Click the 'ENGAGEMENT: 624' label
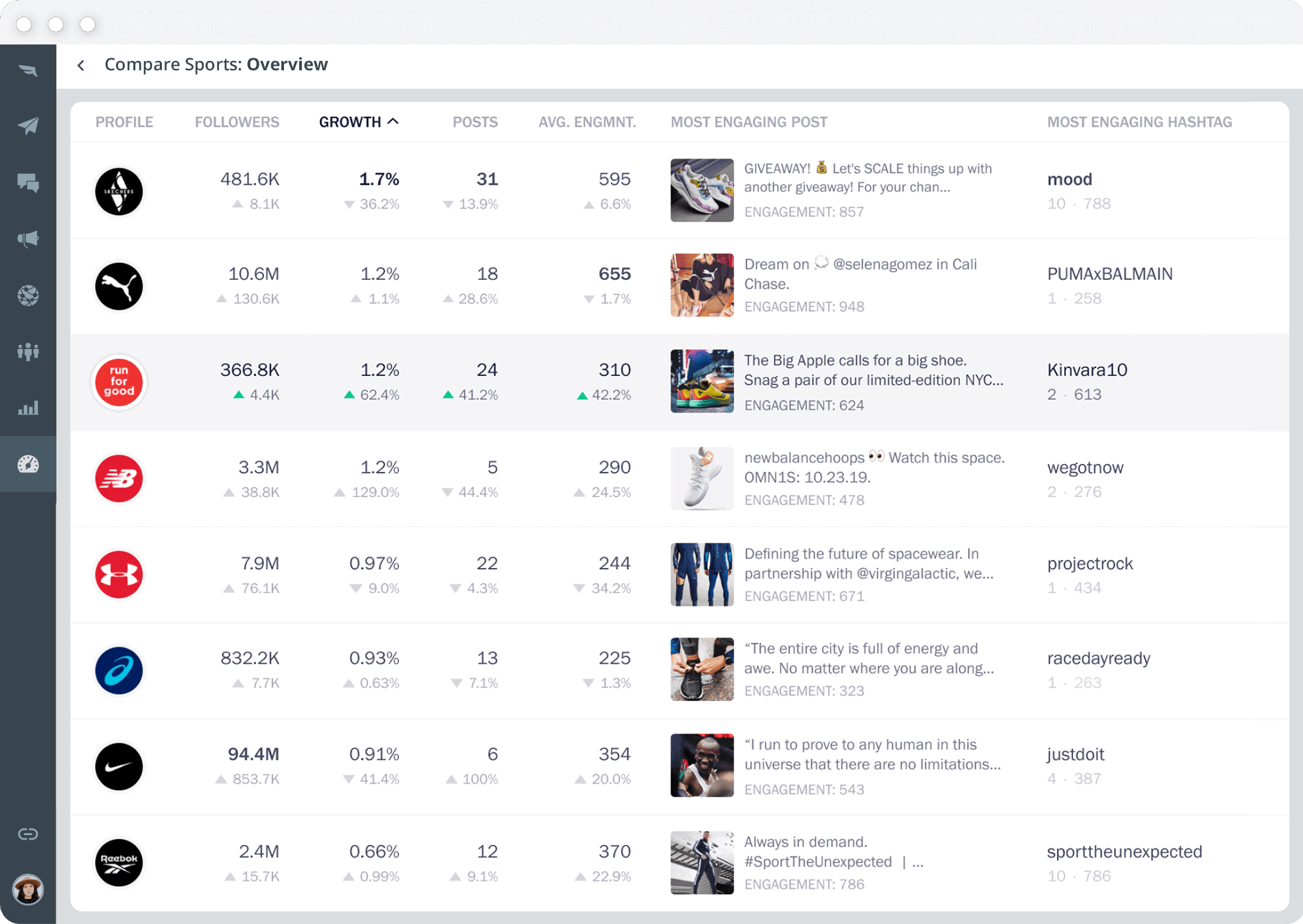This screenshot has width=1303, height=924. click(804, 405)
